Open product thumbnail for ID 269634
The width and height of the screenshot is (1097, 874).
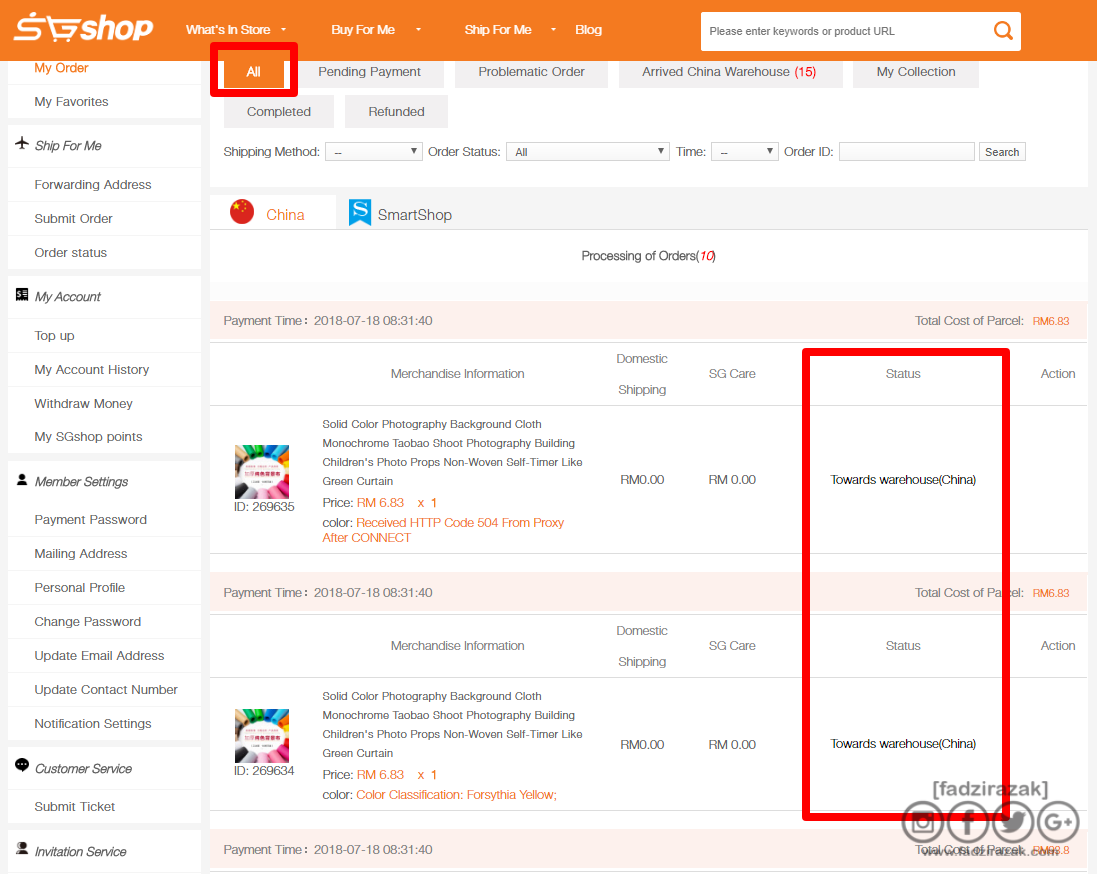pyautogui.click(x=262, y=736)
